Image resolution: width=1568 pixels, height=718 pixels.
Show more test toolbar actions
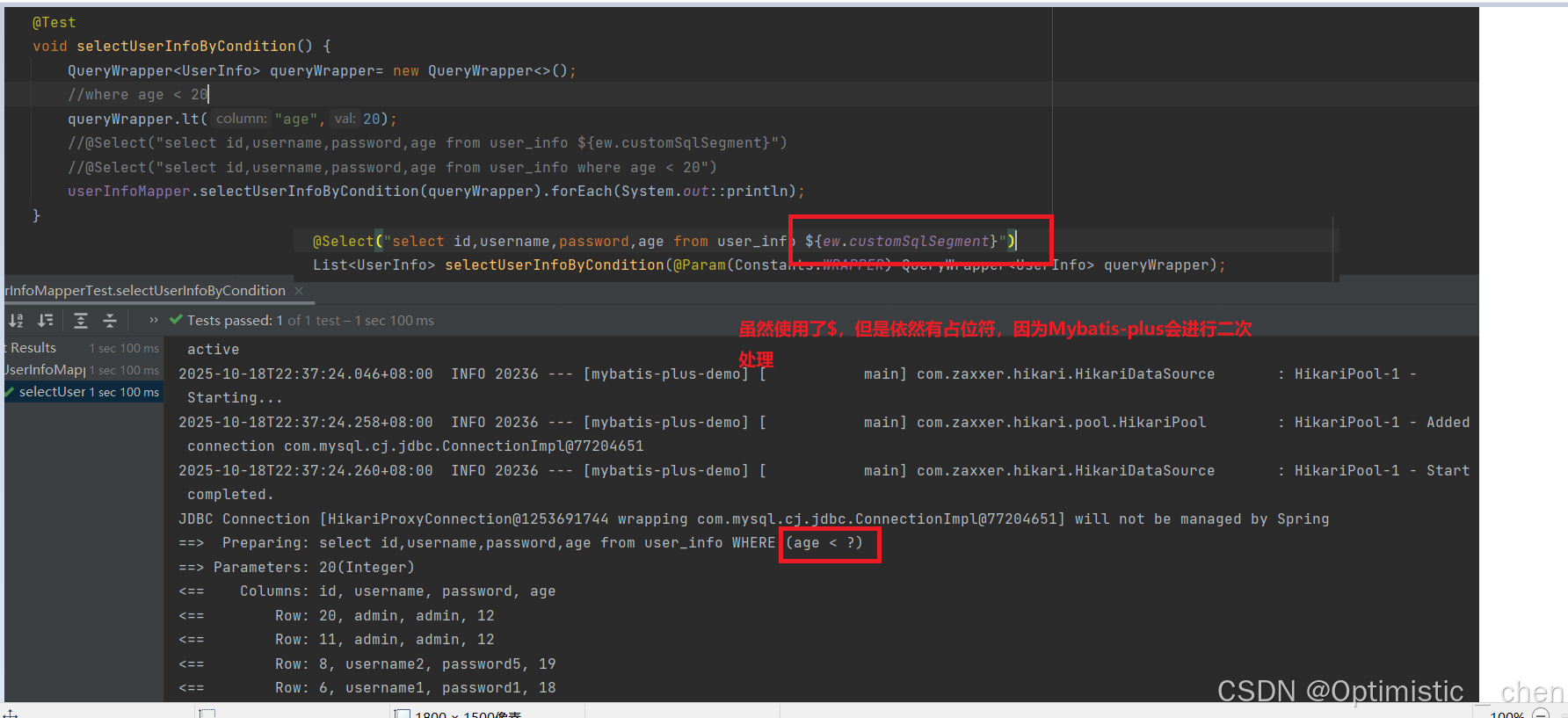pos(154,320)
